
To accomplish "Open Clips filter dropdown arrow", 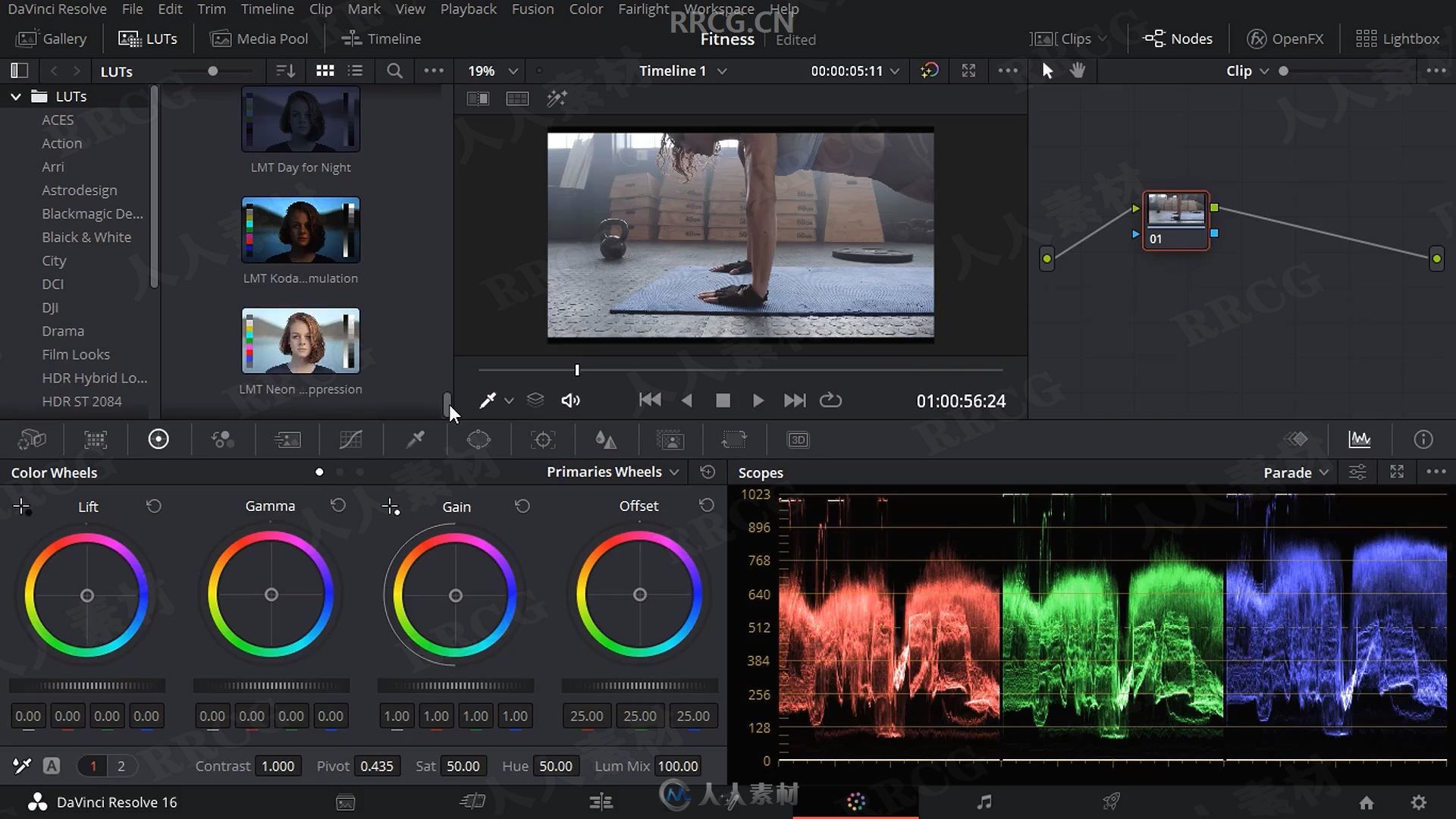I will (x=1102, y=39).
